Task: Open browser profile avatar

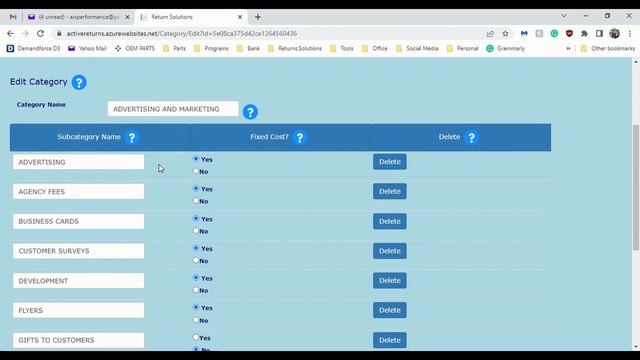Action: 614,33
